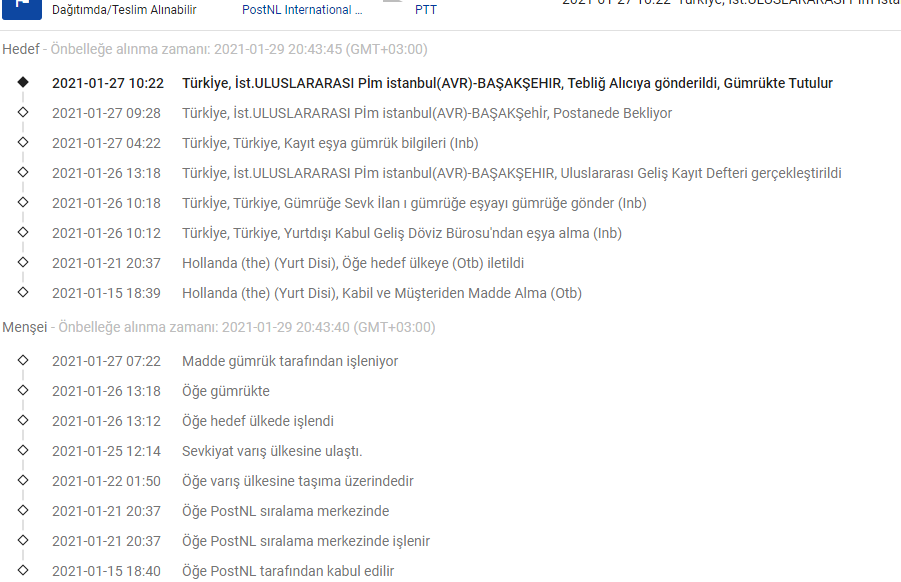Select Madde gümrük tarafından işleniyor text
Viewport: 901px width, 582px height.
tap(290, 361)
